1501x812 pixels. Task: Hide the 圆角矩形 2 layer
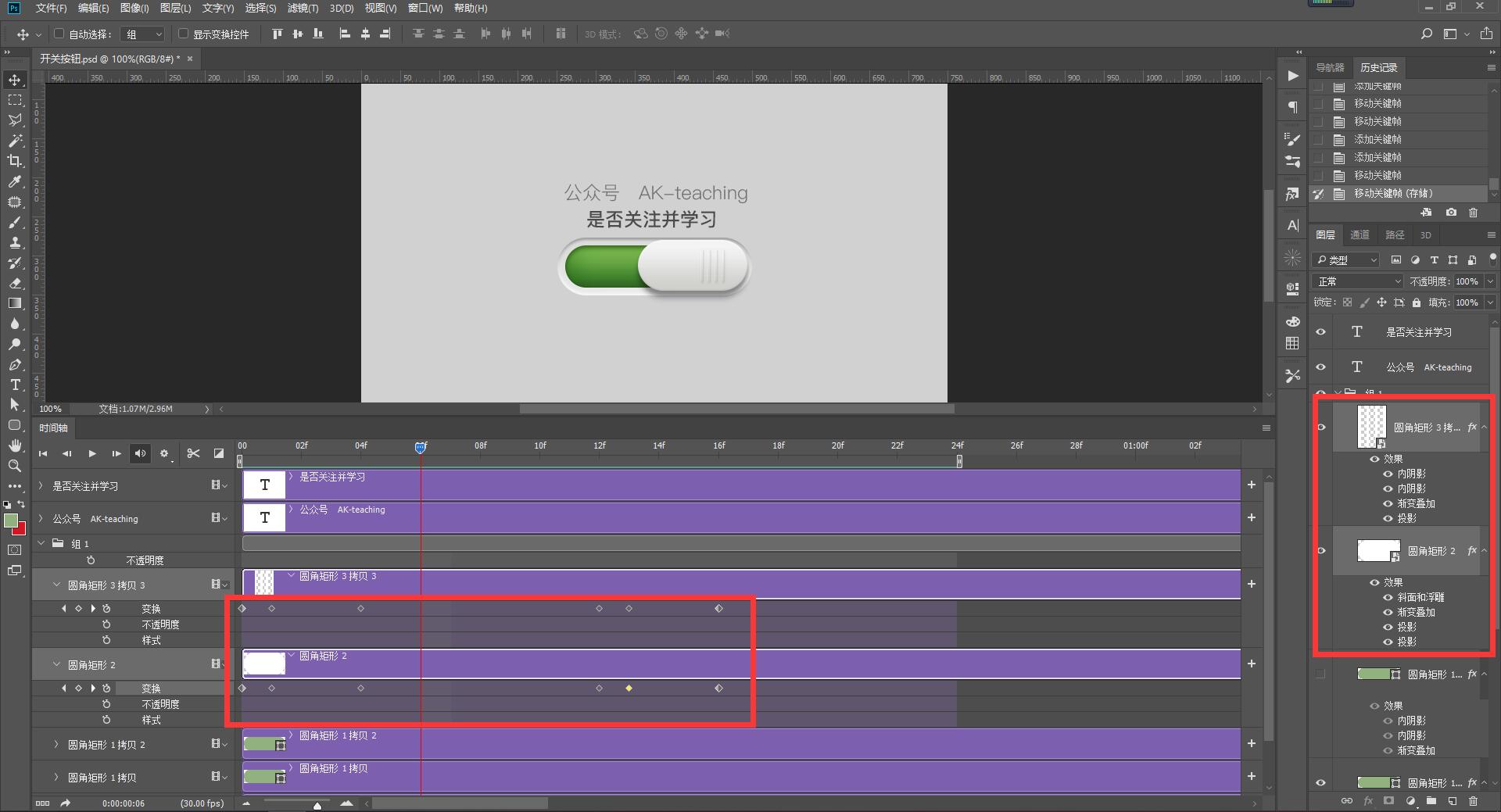(x=1321, y=551)
